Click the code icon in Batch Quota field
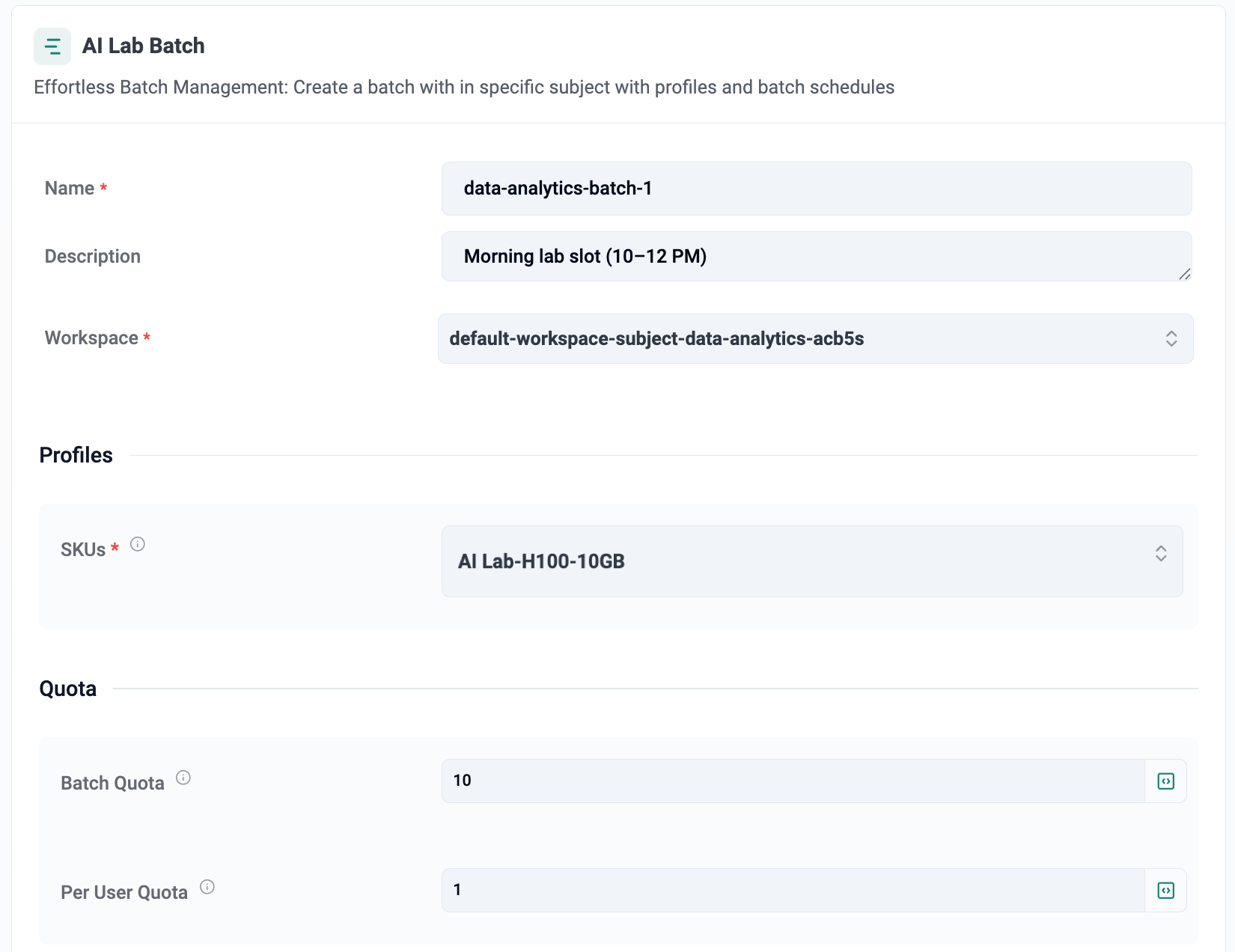 (x=1165, y=781)
